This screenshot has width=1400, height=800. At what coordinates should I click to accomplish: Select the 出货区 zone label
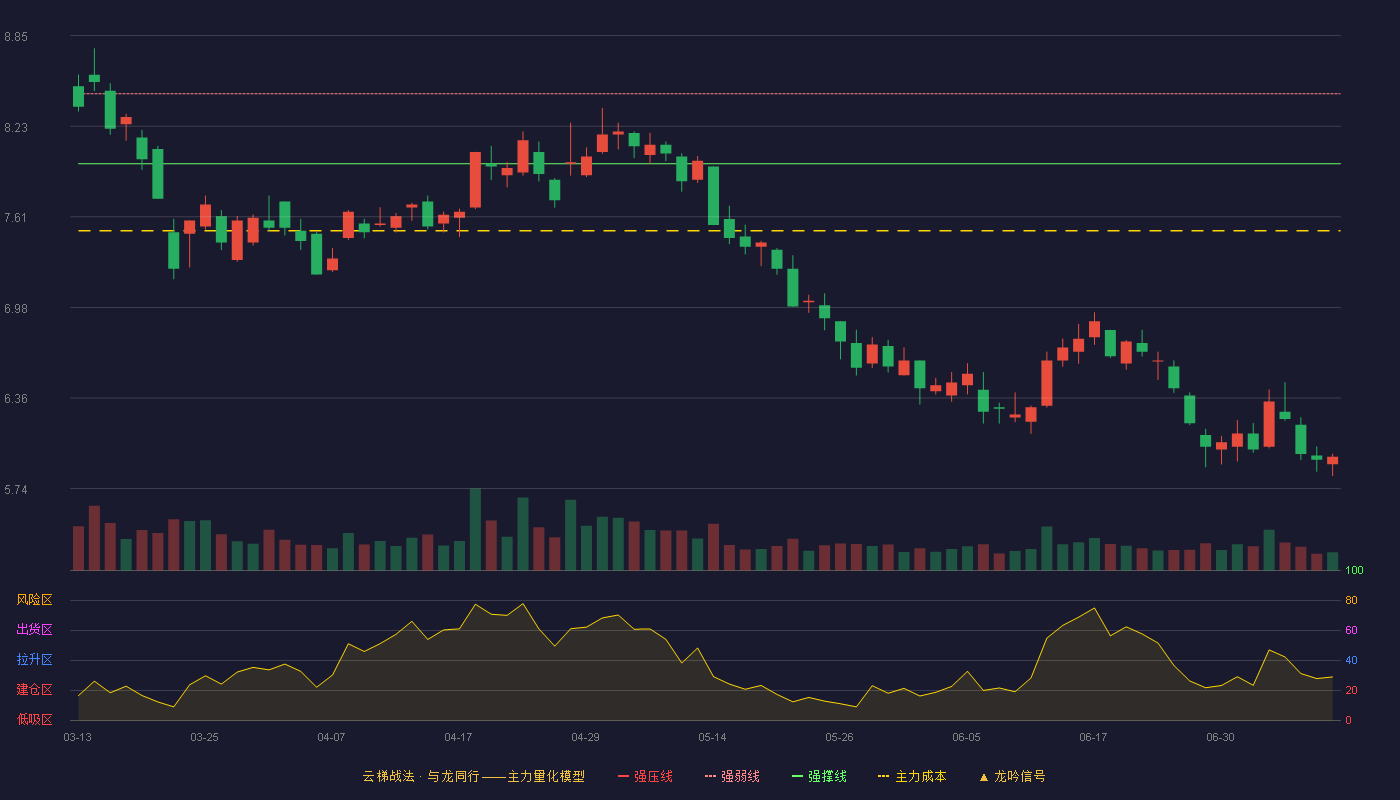point(34,630)
